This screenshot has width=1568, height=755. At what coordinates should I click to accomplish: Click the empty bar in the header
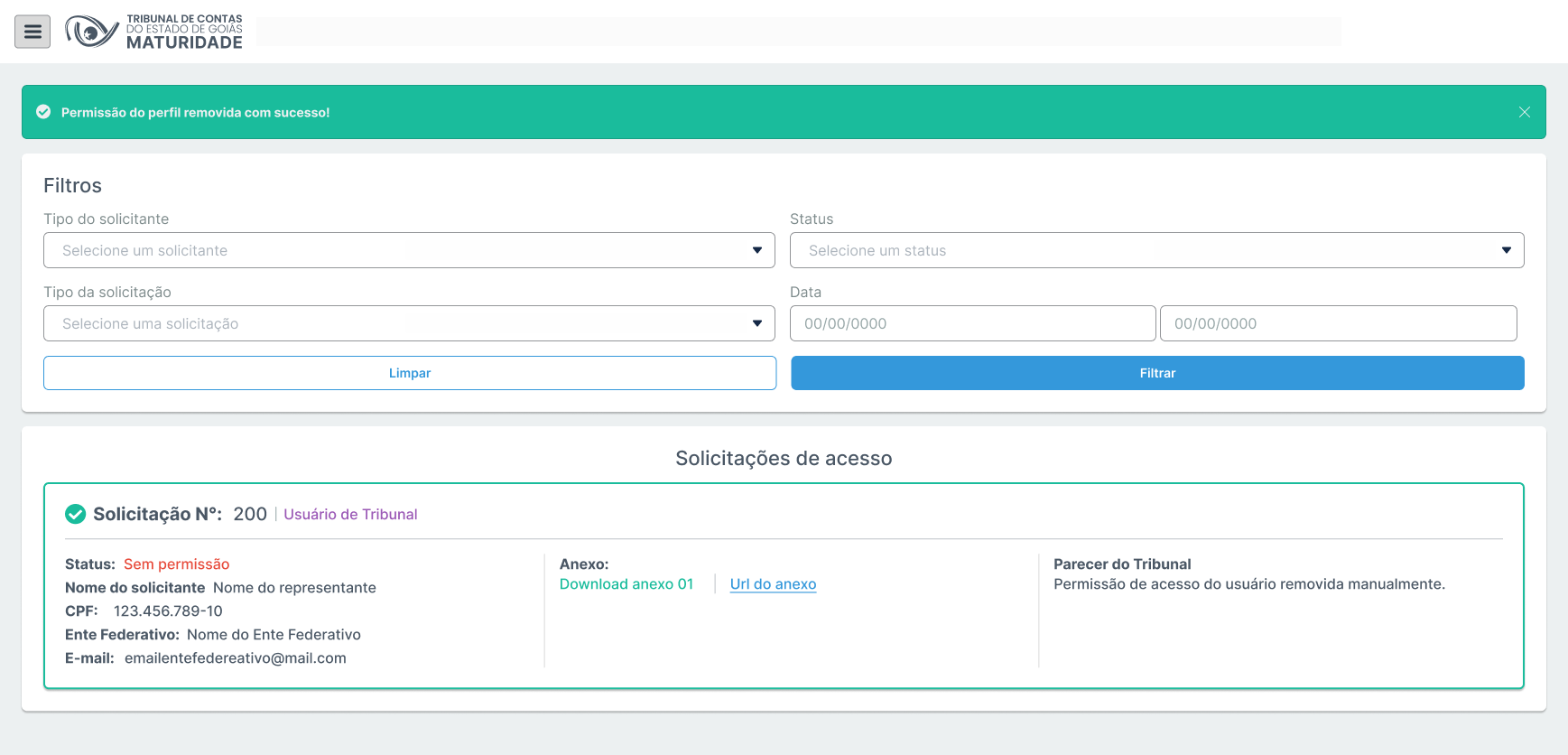click(798, 32)
